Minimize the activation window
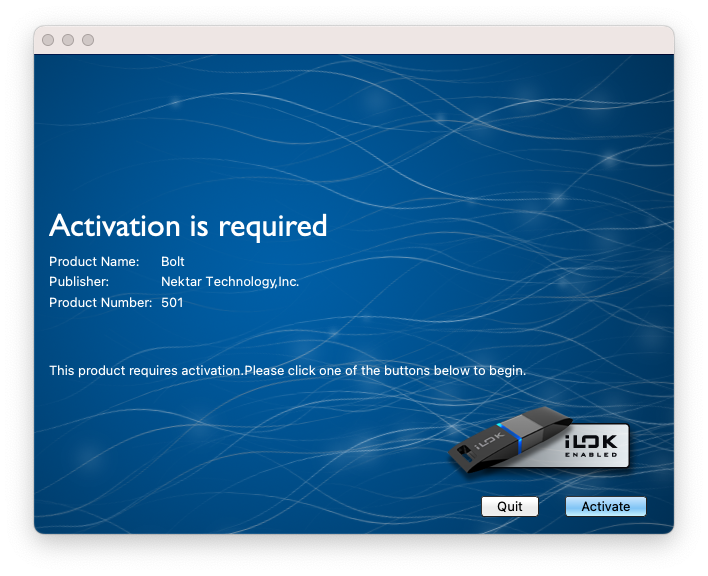 [x=68, y=40]
